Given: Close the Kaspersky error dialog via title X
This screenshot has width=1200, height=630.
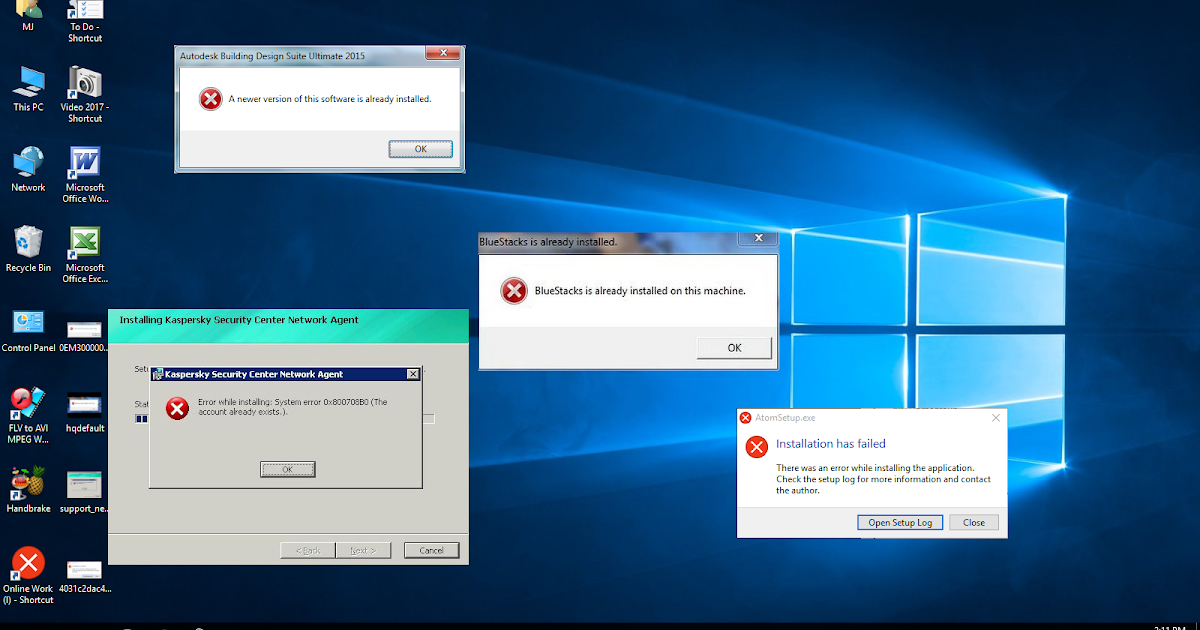Looking at the screenshot, I should click(412, 374).
